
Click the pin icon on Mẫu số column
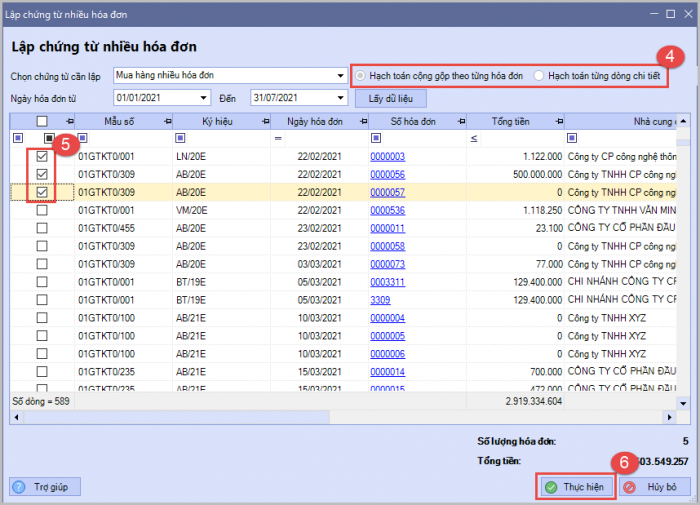[166, 121]
